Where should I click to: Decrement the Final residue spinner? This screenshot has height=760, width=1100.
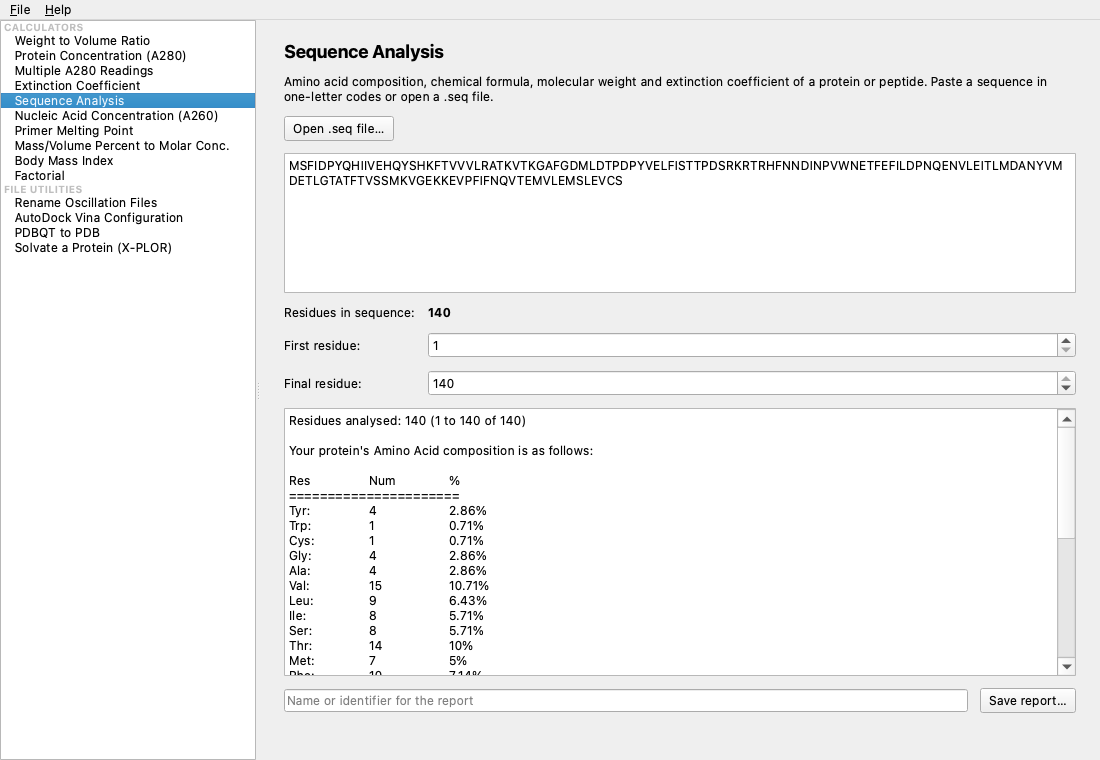[x=1066, y=388]
